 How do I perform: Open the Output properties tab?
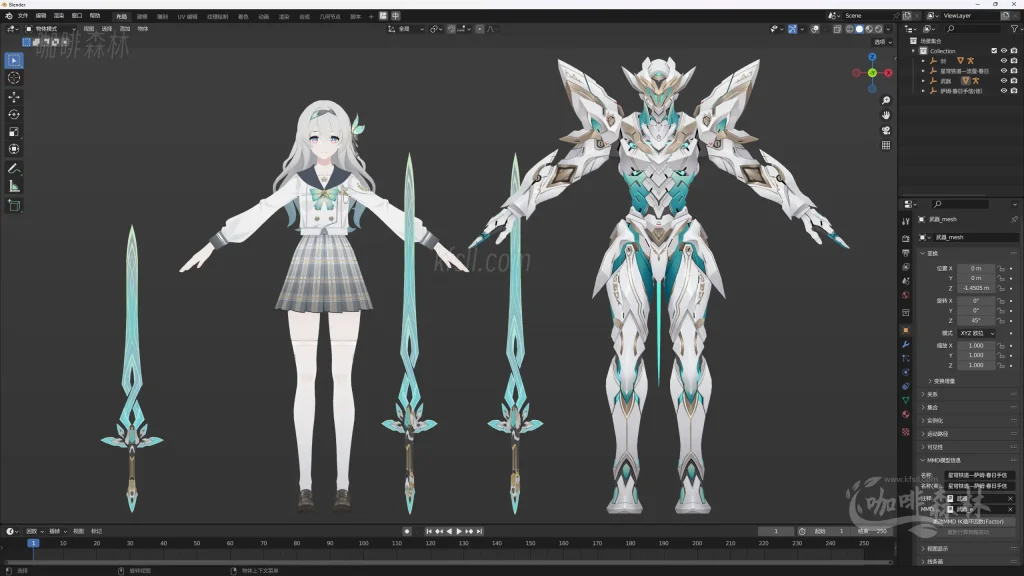tap(905, 253)
